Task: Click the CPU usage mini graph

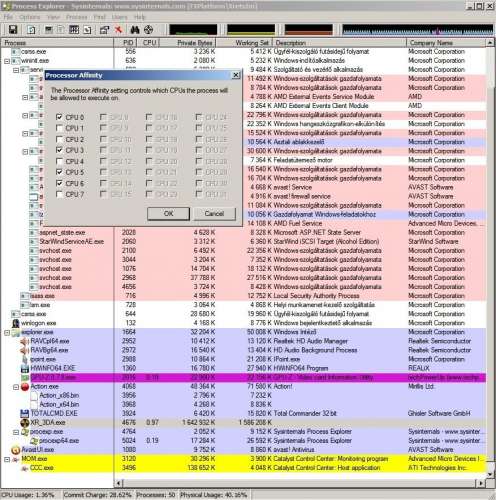Action: pos(193,30)
